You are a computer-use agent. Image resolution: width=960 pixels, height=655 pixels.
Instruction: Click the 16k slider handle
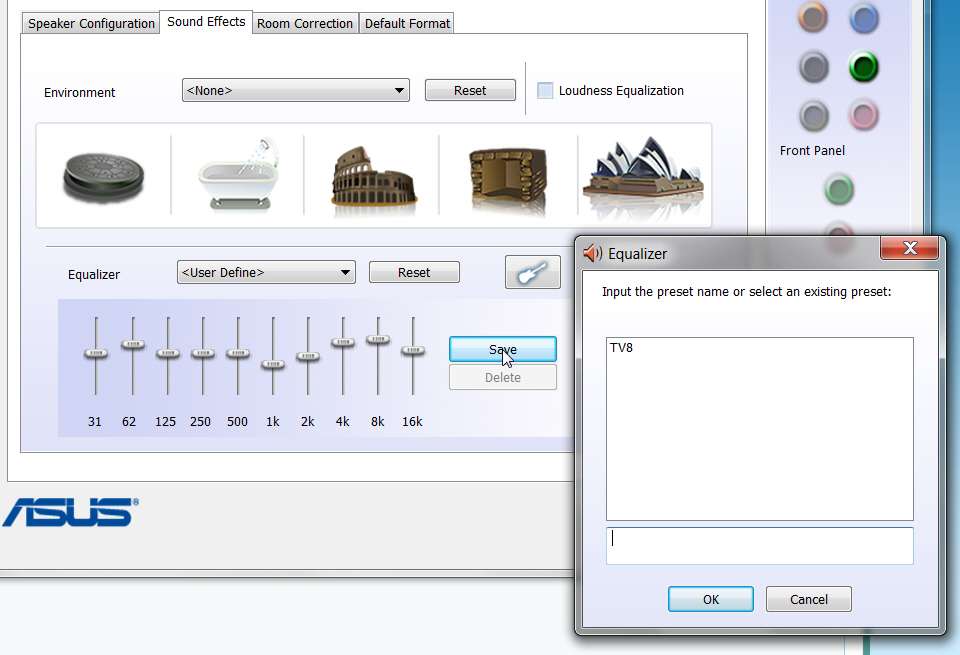pyautogui.click(x=413, y=350)
